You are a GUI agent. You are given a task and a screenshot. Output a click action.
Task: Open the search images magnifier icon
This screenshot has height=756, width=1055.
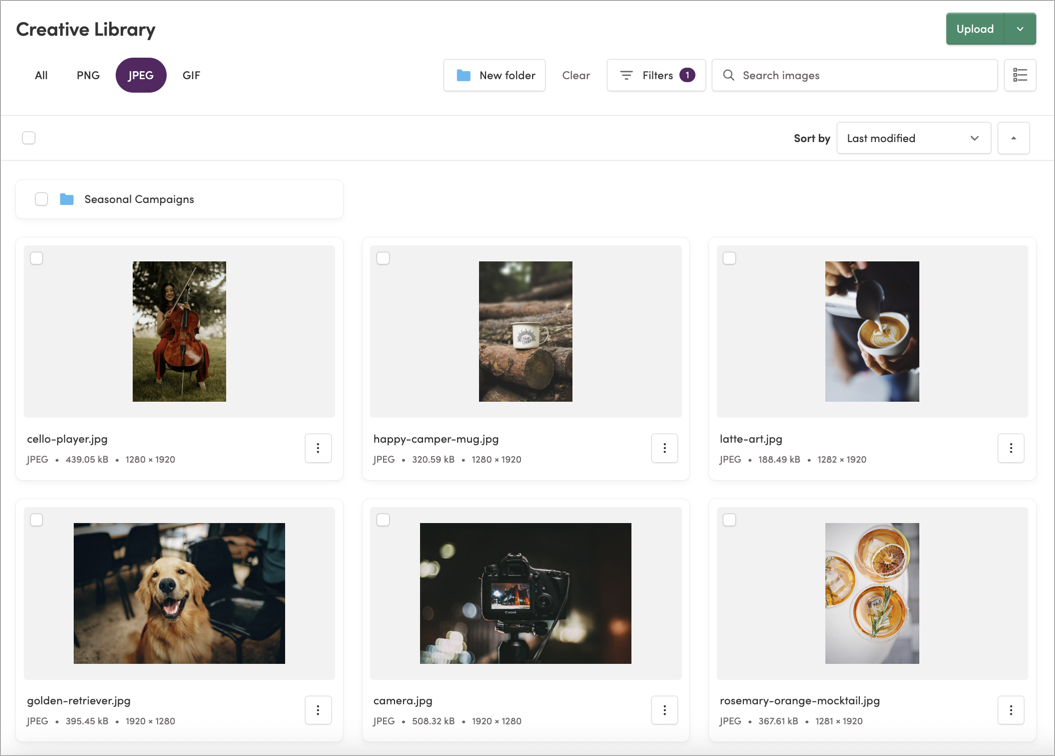pos(728,75)
